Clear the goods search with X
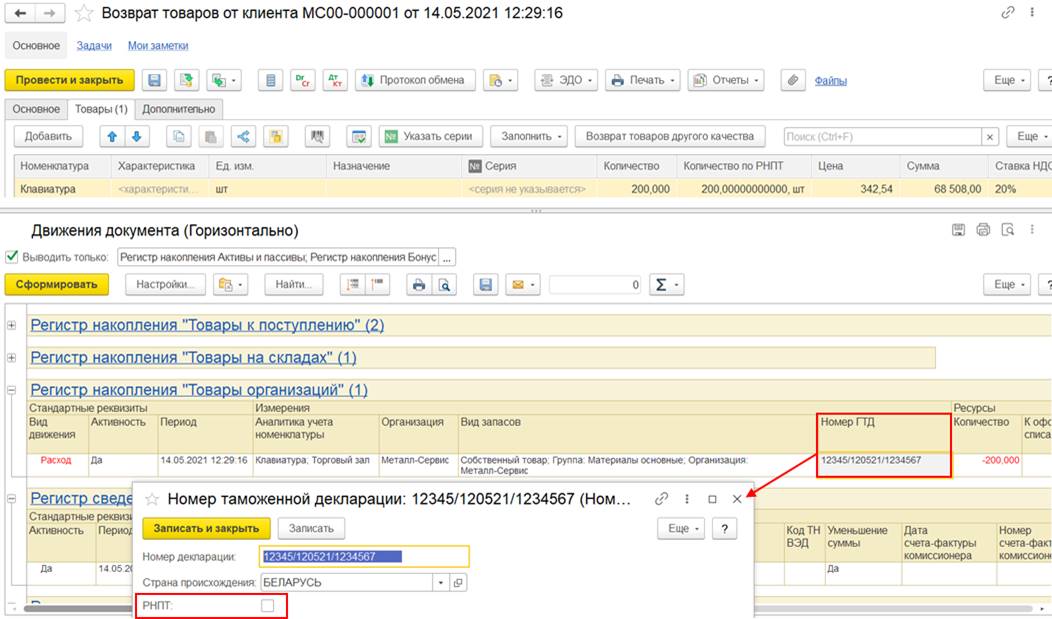The height and width of the screenshot is (619, 1052). pyautogui.click(x=990, y=137)
